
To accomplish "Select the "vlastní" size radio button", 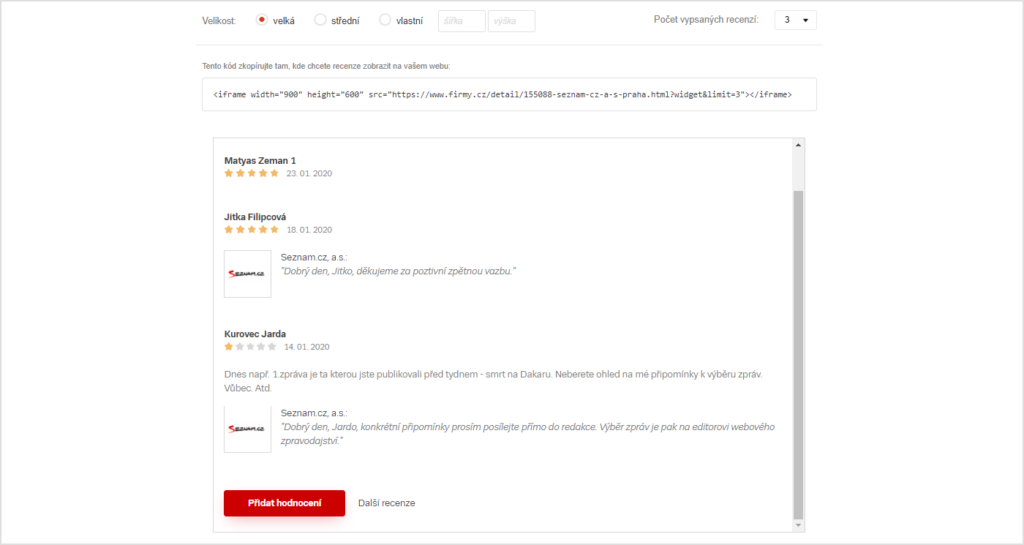I will point(385,20).
